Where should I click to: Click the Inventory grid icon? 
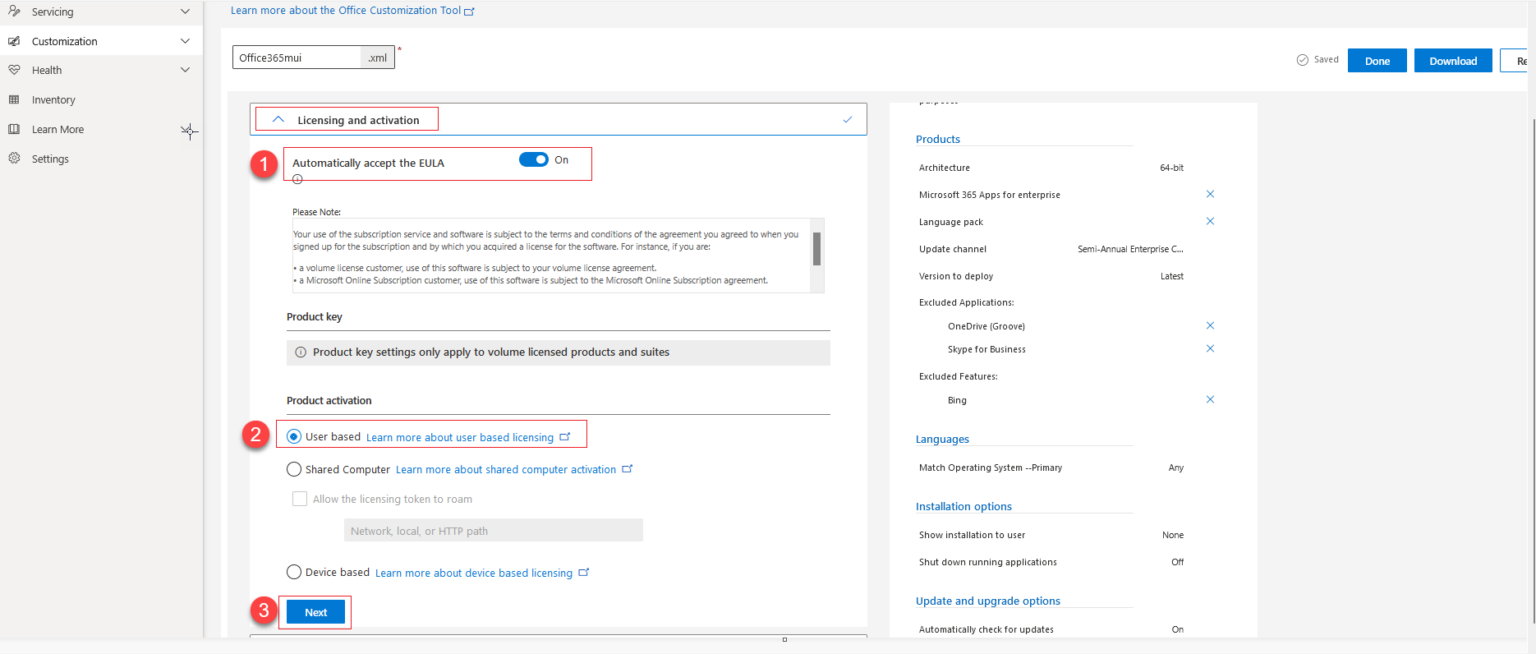(15, 99)
